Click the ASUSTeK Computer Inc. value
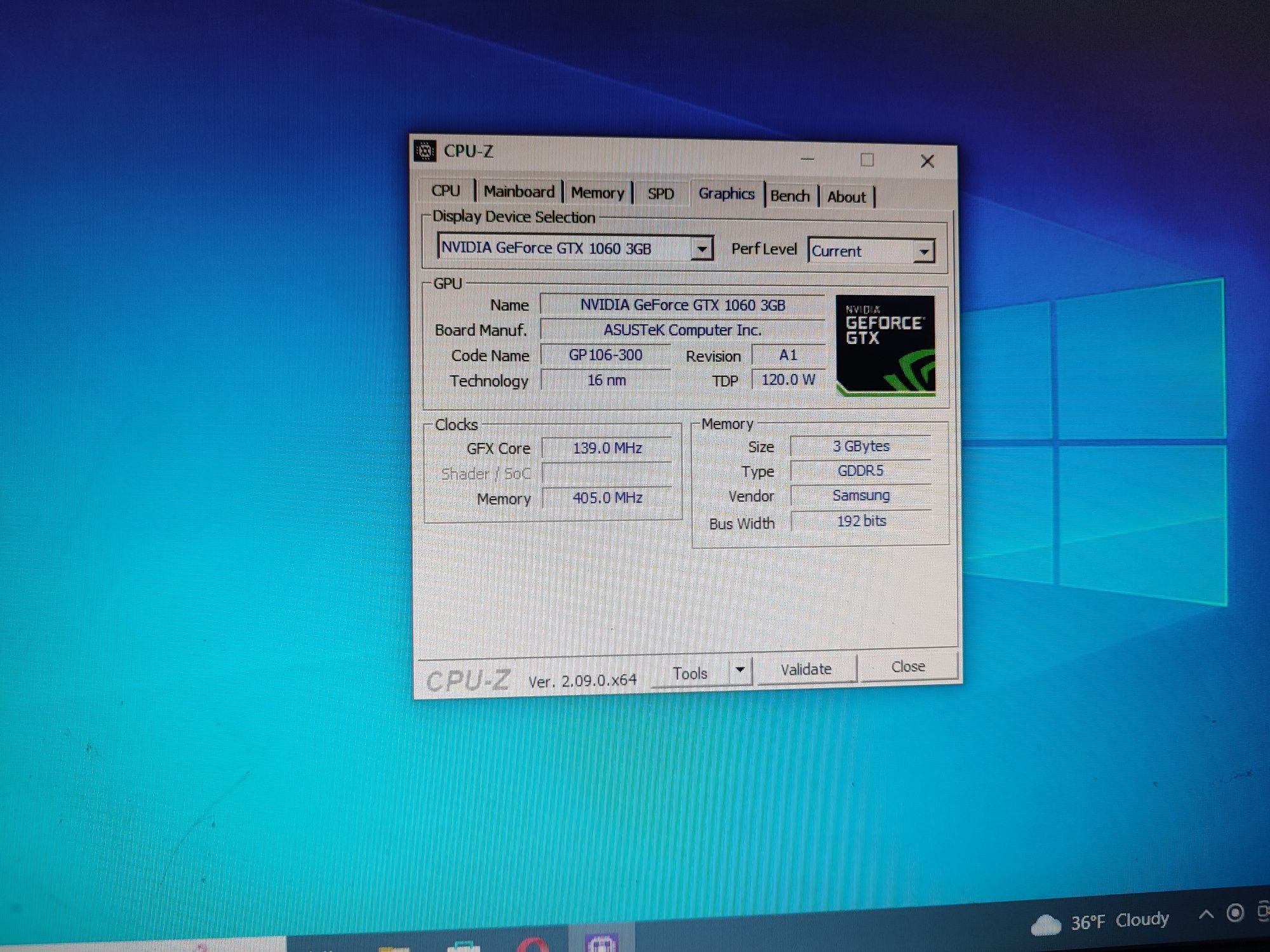1270x952 pixels. [x=683, y=330]
